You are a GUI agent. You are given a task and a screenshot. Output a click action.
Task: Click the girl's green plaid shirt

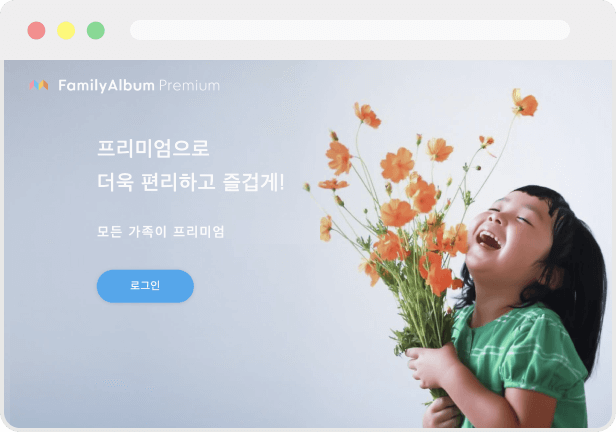click(x=522, y=361)
